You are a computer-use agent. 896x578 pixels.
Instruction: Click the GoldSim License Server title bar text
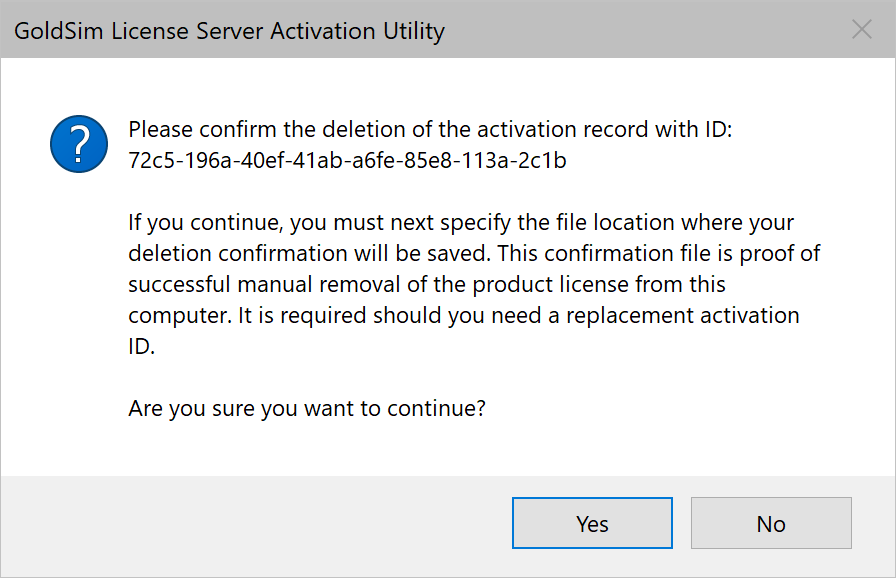(x=229, y=31)
